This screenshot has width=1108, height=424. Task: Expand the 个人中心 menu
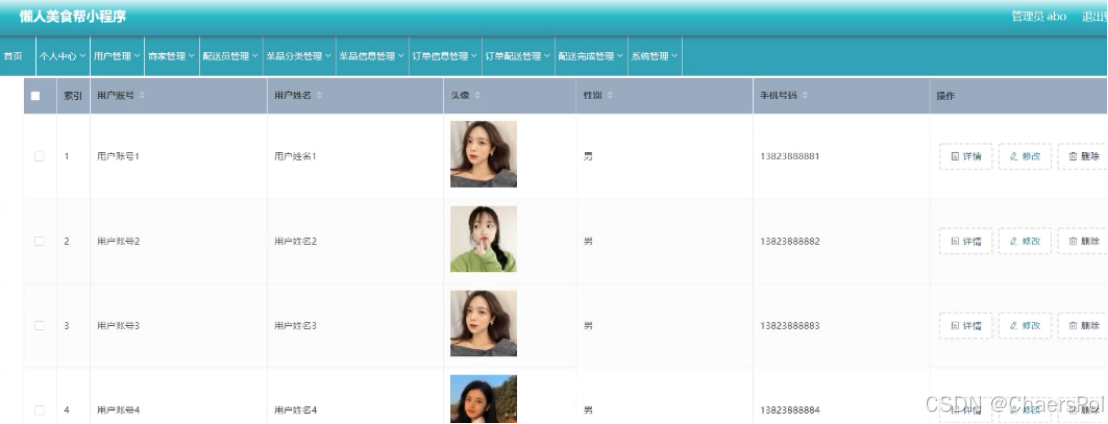tap(63, 56)
